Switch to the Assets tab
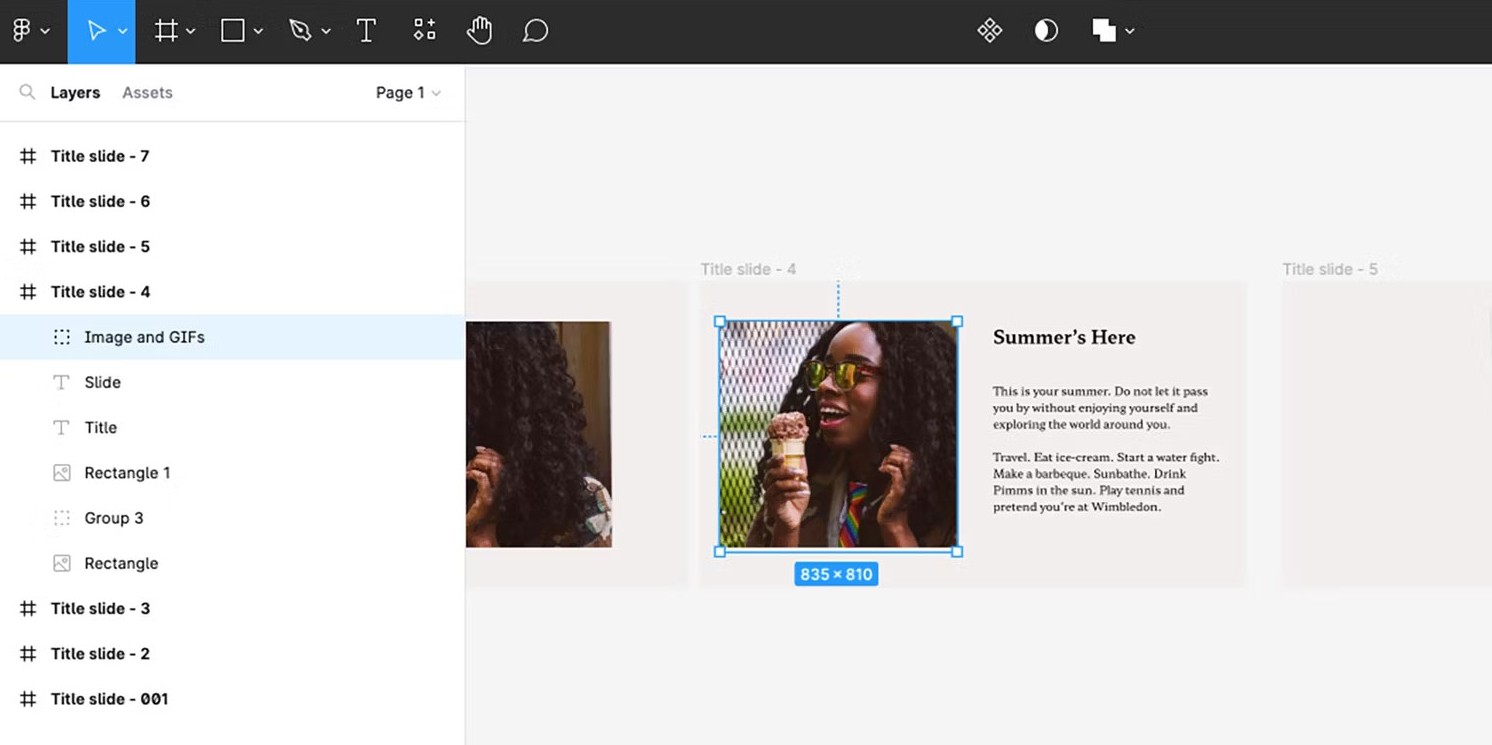This screenshot has height=745, width=1492. coord(147,92)
